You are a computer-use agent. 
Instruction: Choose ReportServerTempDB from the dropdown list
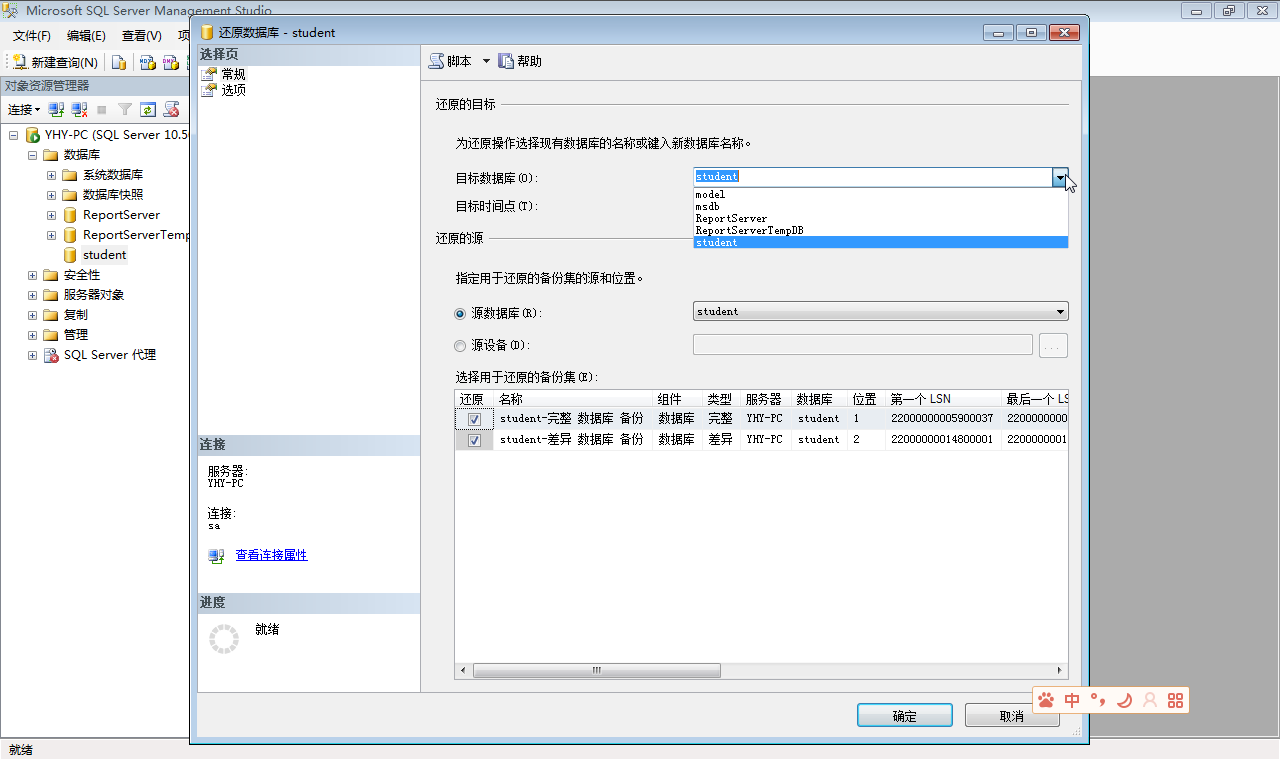tap(881, 230)
